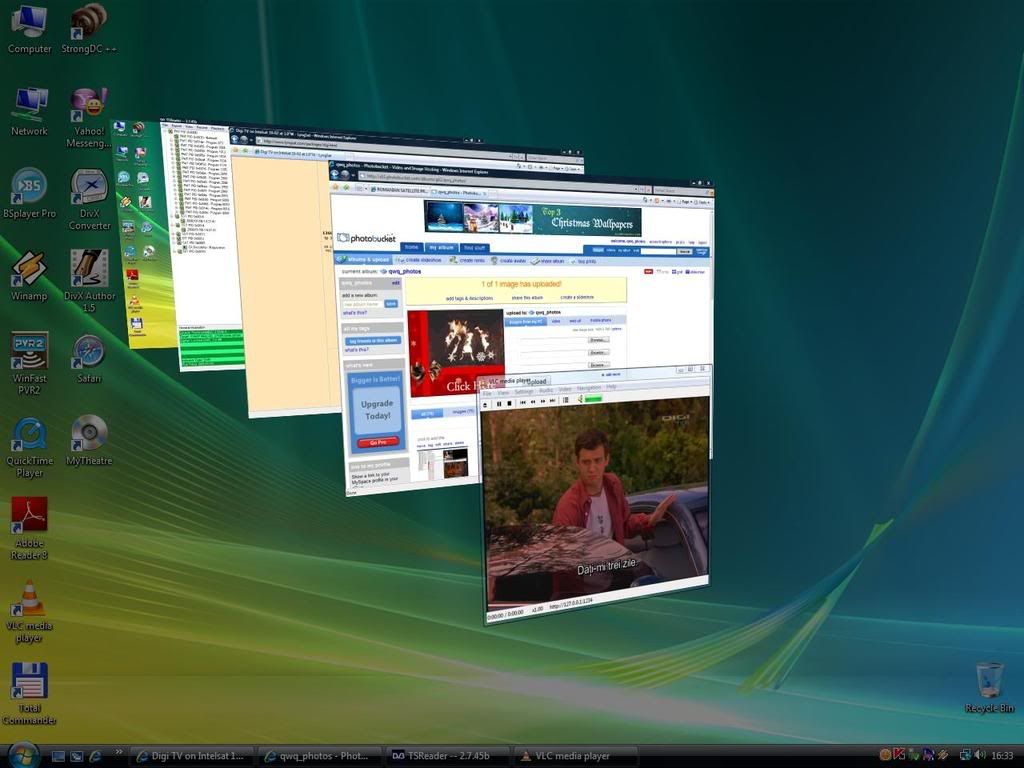Click the Windows Start orb
Screen dimensions: 1024x768
pos(22,755)
